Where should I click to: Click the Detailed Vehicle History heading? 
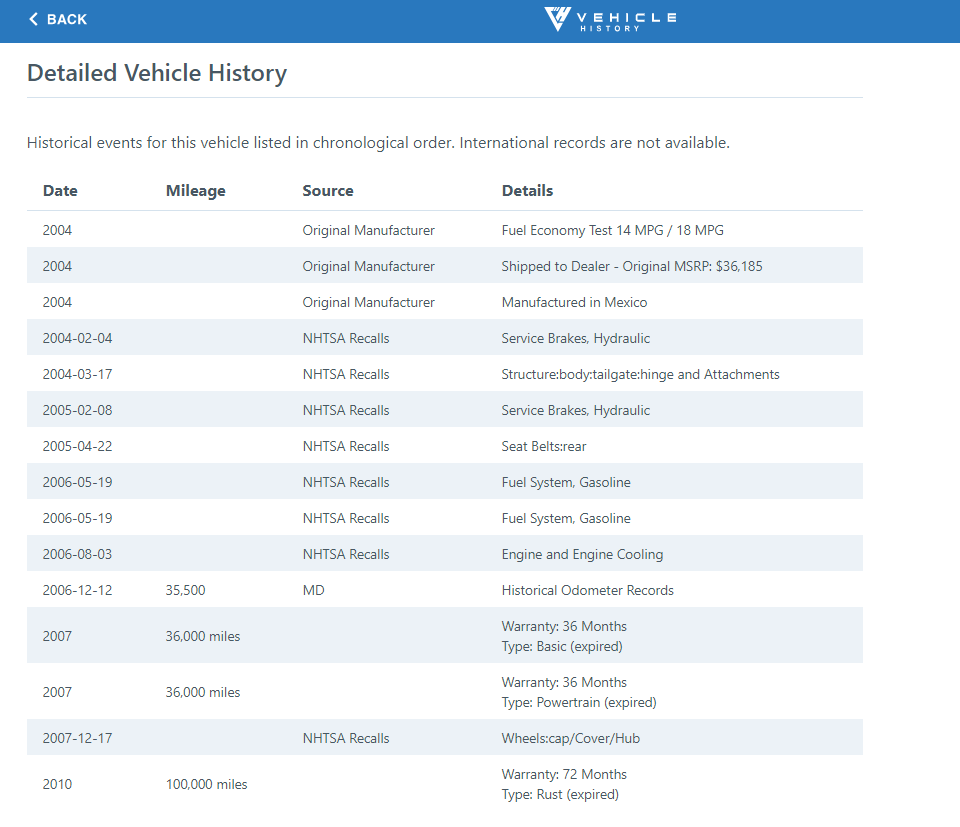[156, 72]
